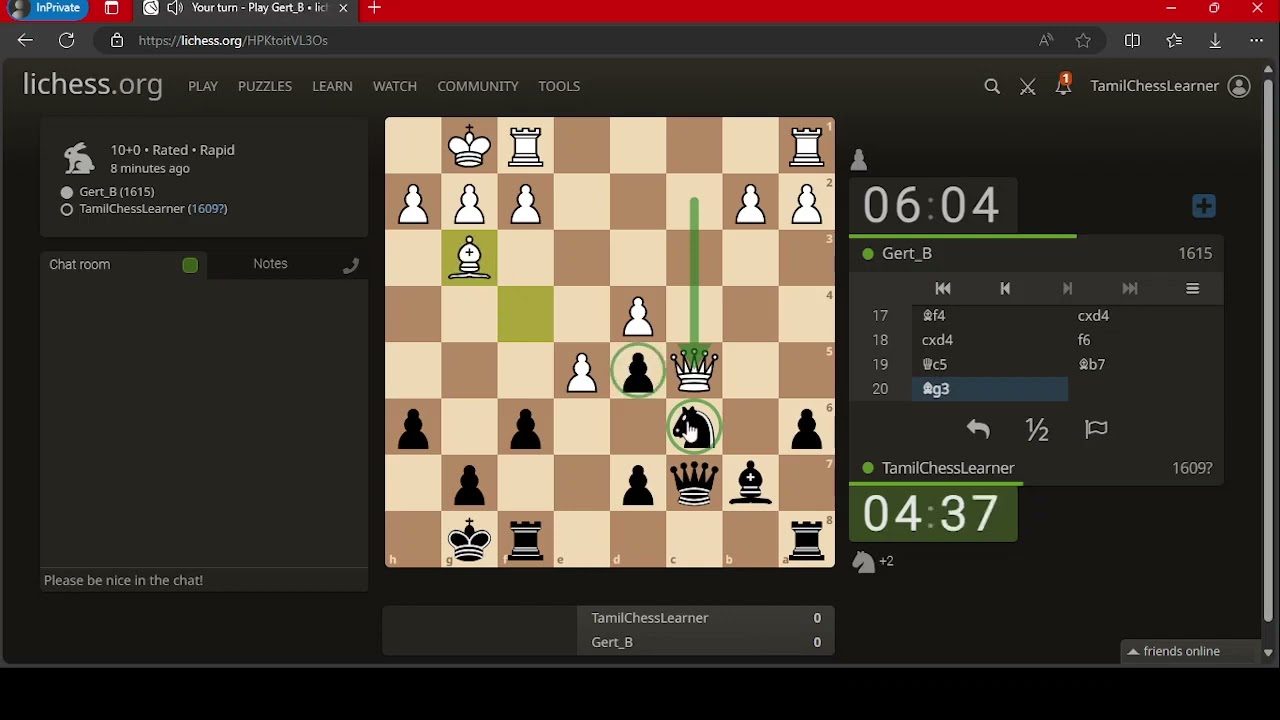Open the TamilChessLearner user menu
This screenshot has width=1280, height=720.
[x=1170, y=86]
